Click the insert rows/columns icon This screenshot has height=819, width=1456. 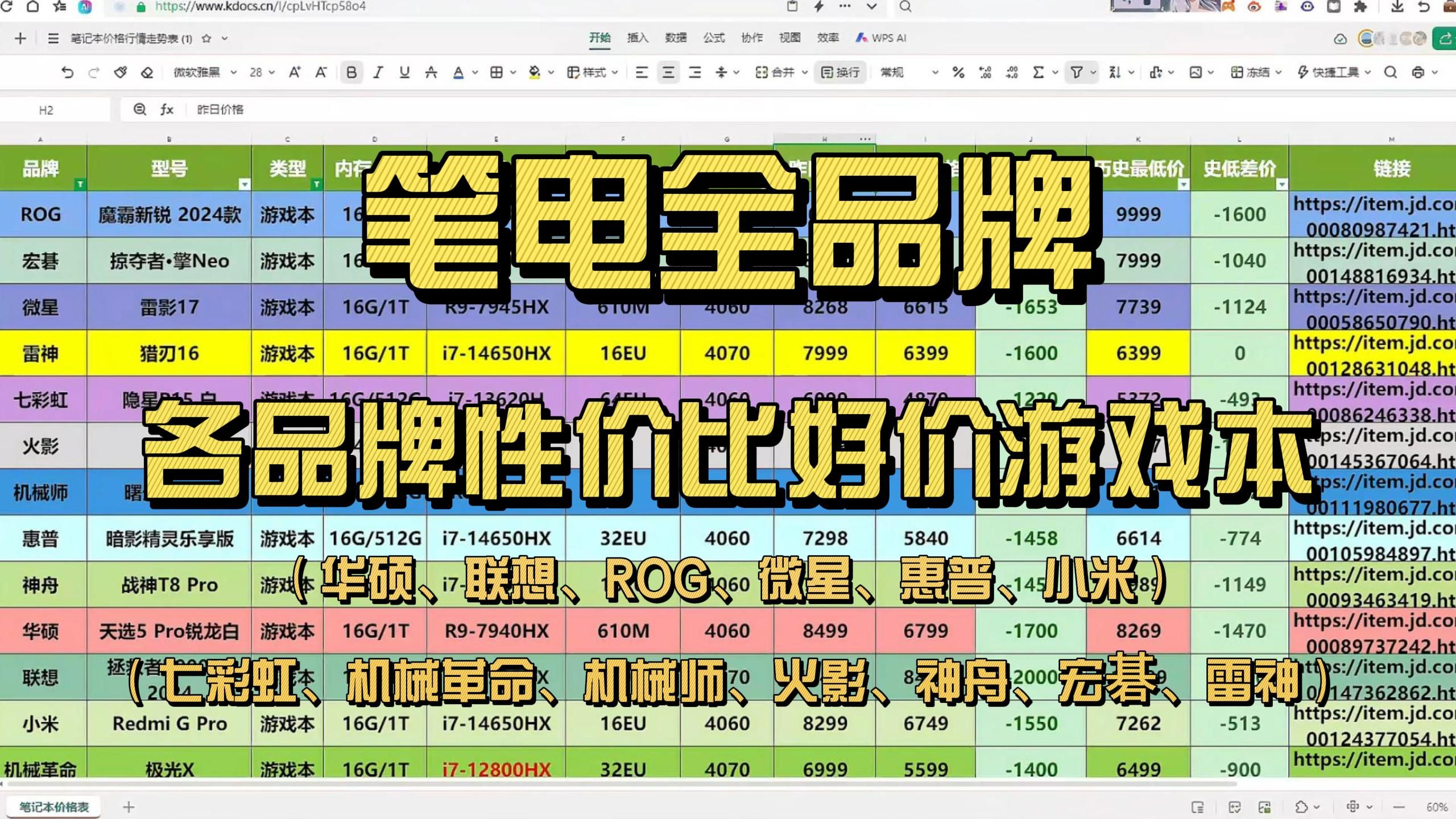pyautogui.click(x=1155, y=72)
